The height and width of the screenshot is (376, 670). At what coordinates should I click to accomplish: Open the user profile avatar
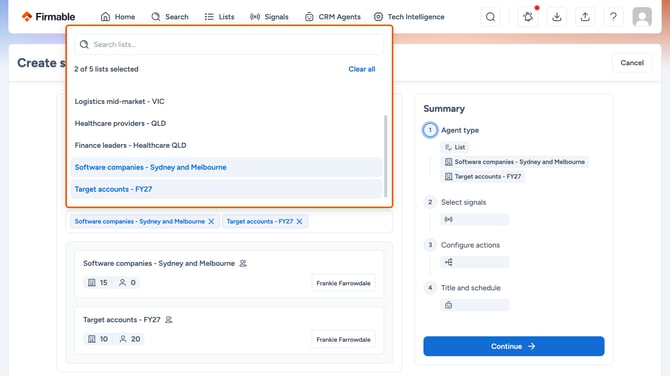coord(642,17)
